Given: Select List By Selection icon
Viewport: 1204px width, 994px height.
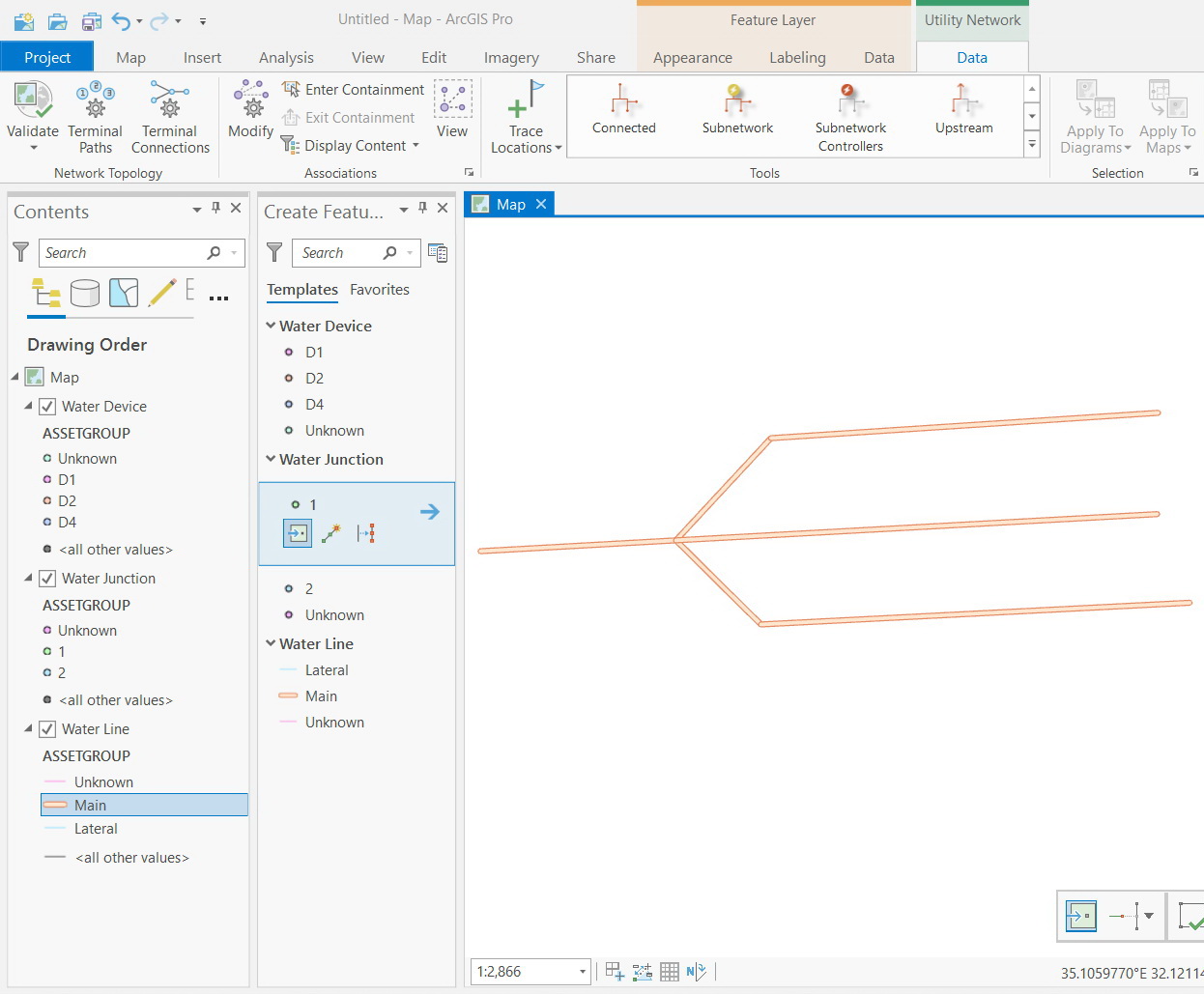Looking at the screenshot, I should tap(124, 293).
